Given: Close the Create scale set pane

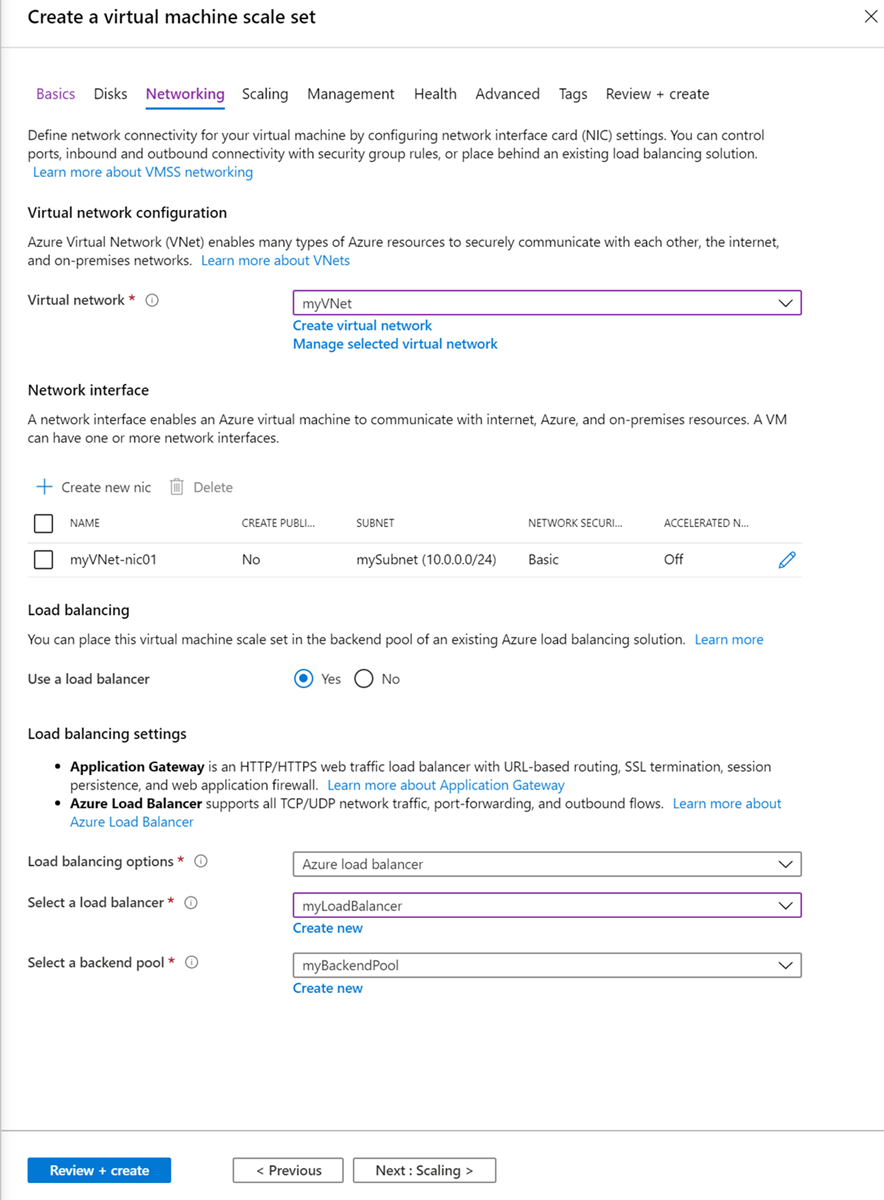Looking at the screenshot, I should 868,17.
